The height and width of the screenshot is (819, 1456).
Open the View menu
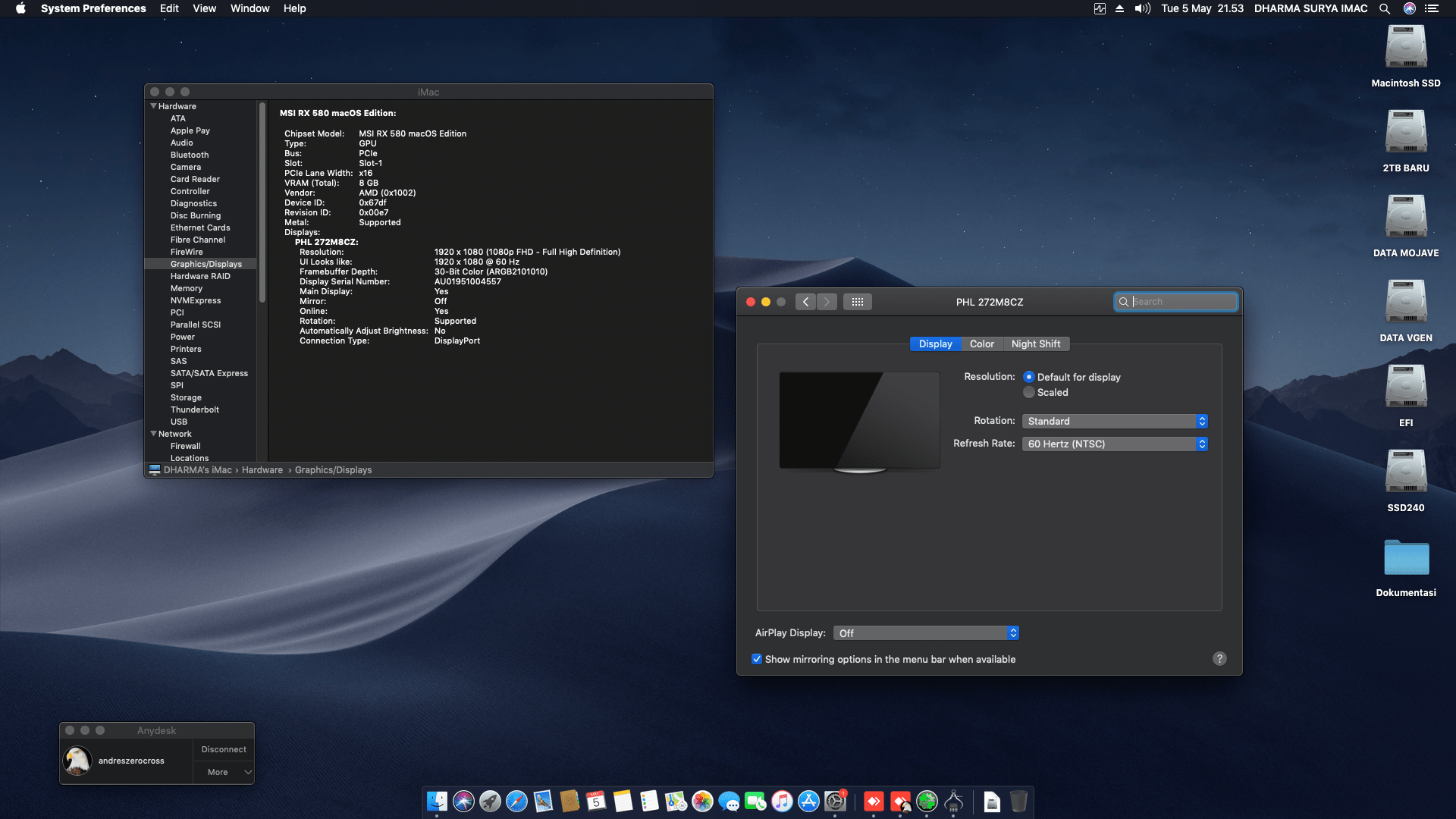pyautogui.click(x=204, y=8)
